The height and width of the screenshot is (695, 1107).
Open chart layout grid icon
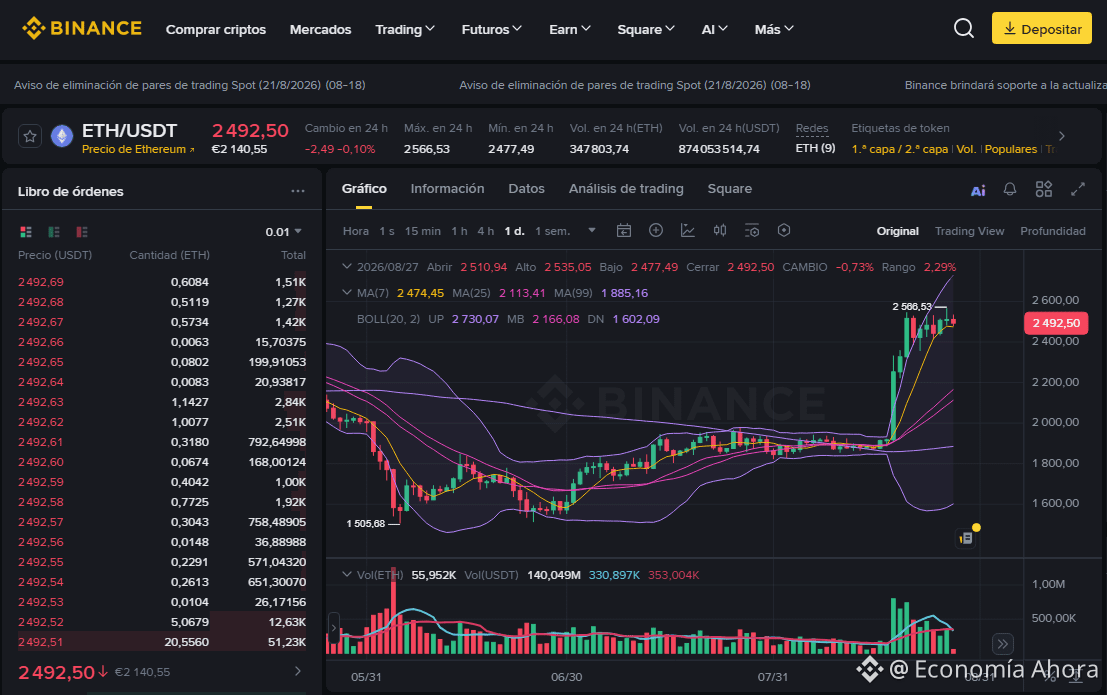tap(1043, 189)
